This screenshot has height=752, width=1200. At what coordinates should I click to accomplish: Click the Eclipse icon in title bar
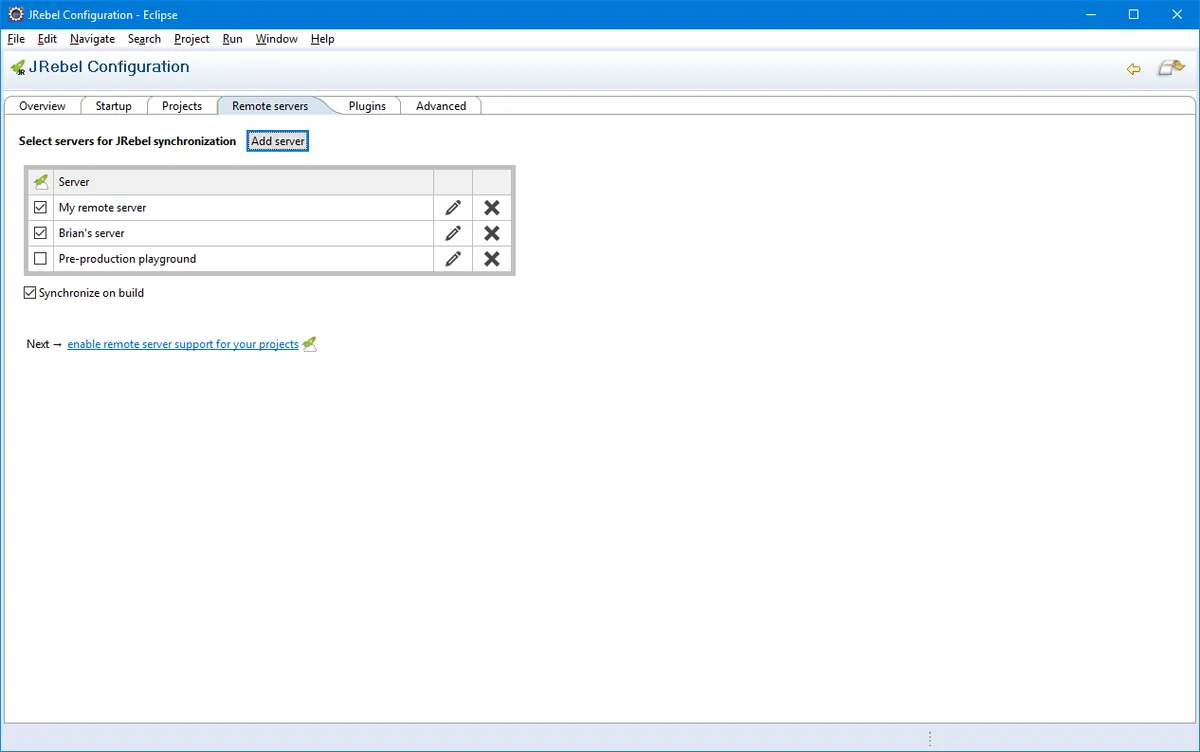pyautogui.click(x=15, y=14)
